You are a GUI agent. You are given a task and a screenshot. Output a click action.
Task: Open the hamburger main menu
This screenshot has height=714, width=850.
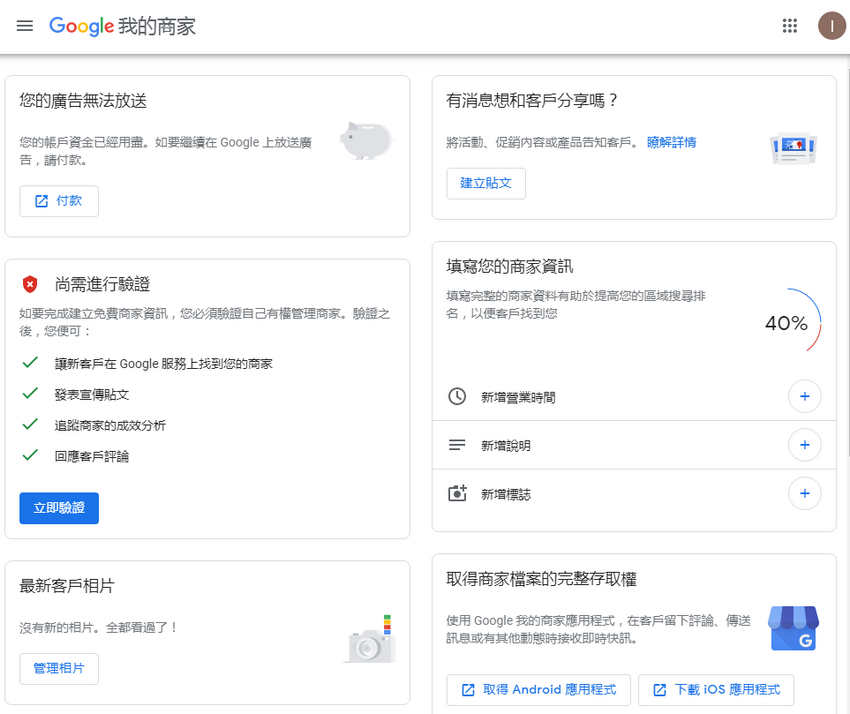[25, 25]
